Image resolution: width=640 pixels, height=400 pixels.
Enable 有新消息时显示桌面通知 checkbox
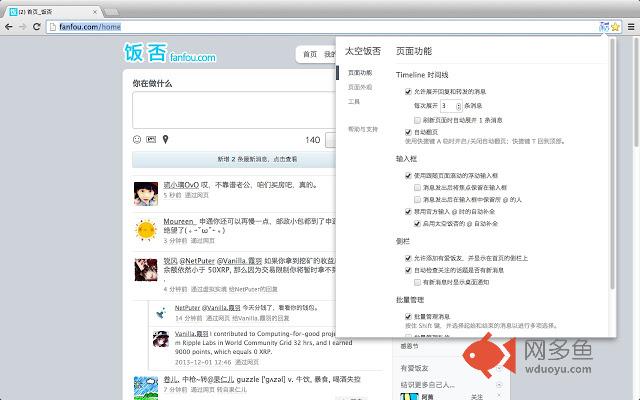[416, 283]
